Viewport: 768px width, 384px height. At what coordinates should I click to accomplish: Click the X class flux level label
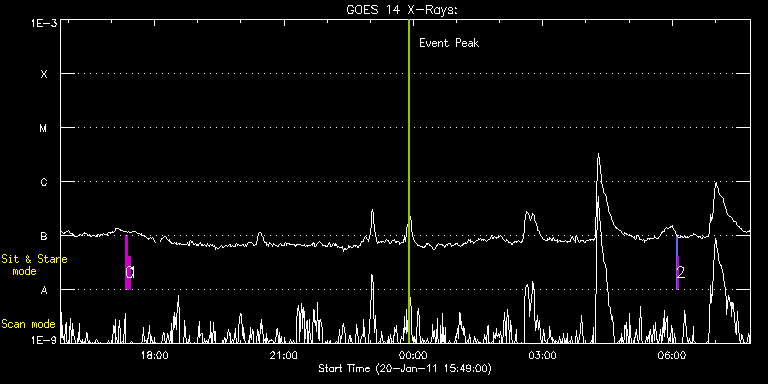click(44, 74)
